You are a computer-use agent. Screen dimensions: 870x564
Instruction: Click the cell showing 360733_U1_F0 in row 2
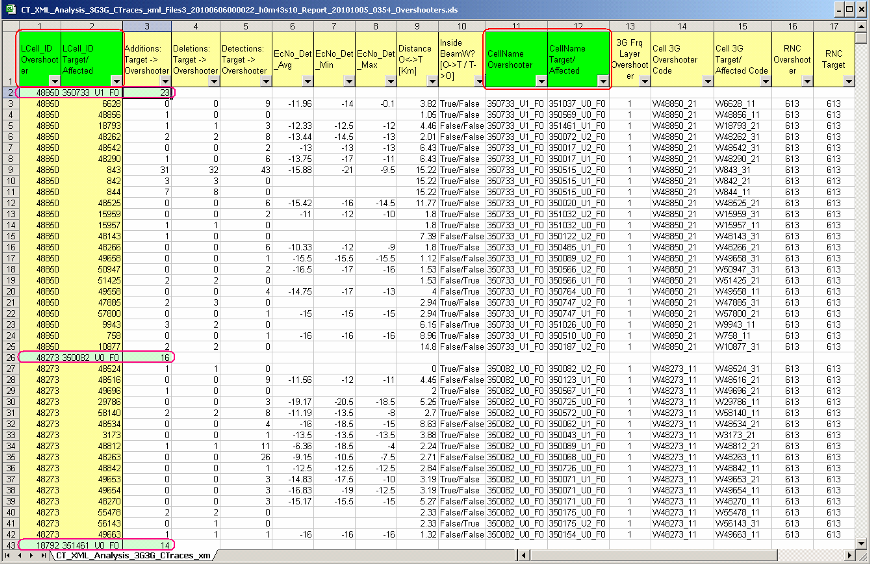coord(89,92)
